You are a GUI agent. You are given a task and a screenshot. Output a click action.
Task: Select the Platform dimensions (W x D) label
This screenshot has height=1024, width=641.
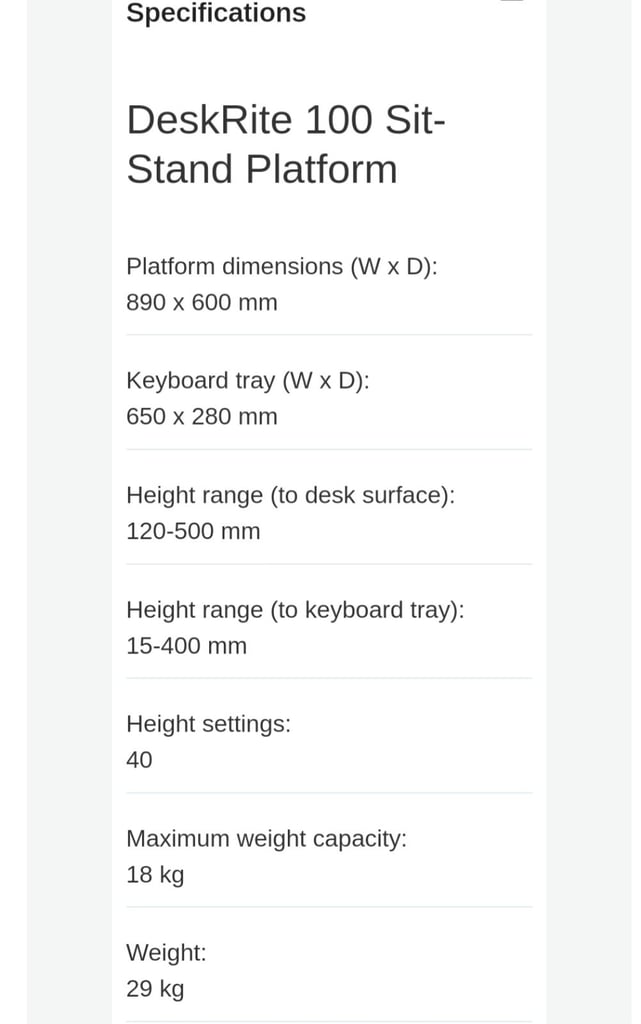point(282,266)
